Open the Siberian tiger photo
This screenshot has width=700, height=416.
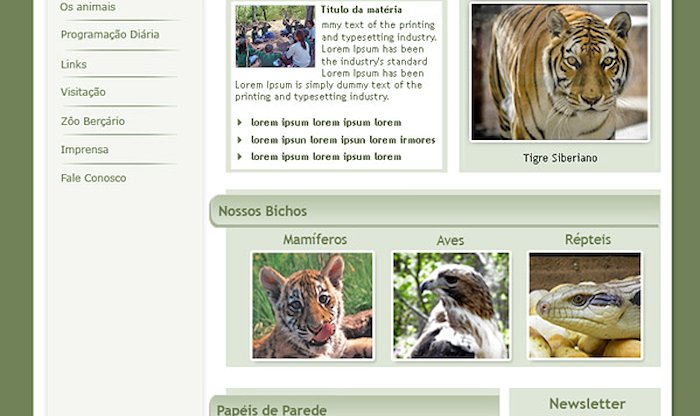560,72
